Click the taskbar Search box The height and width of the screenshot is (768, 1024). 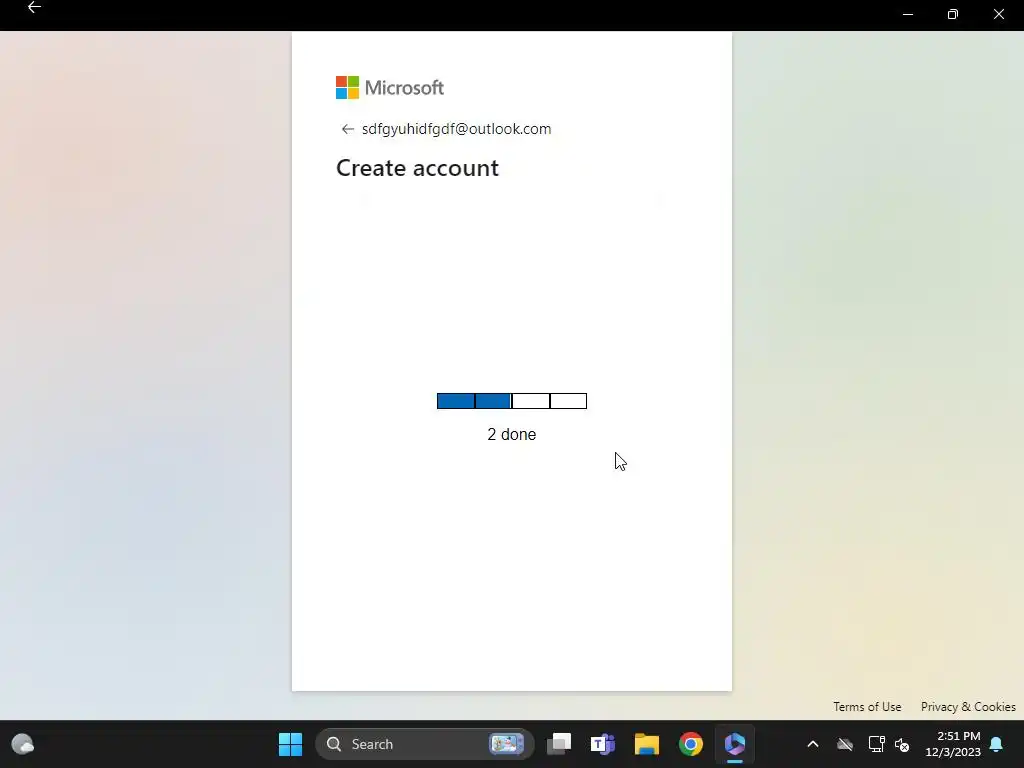(x=424, y=744)
